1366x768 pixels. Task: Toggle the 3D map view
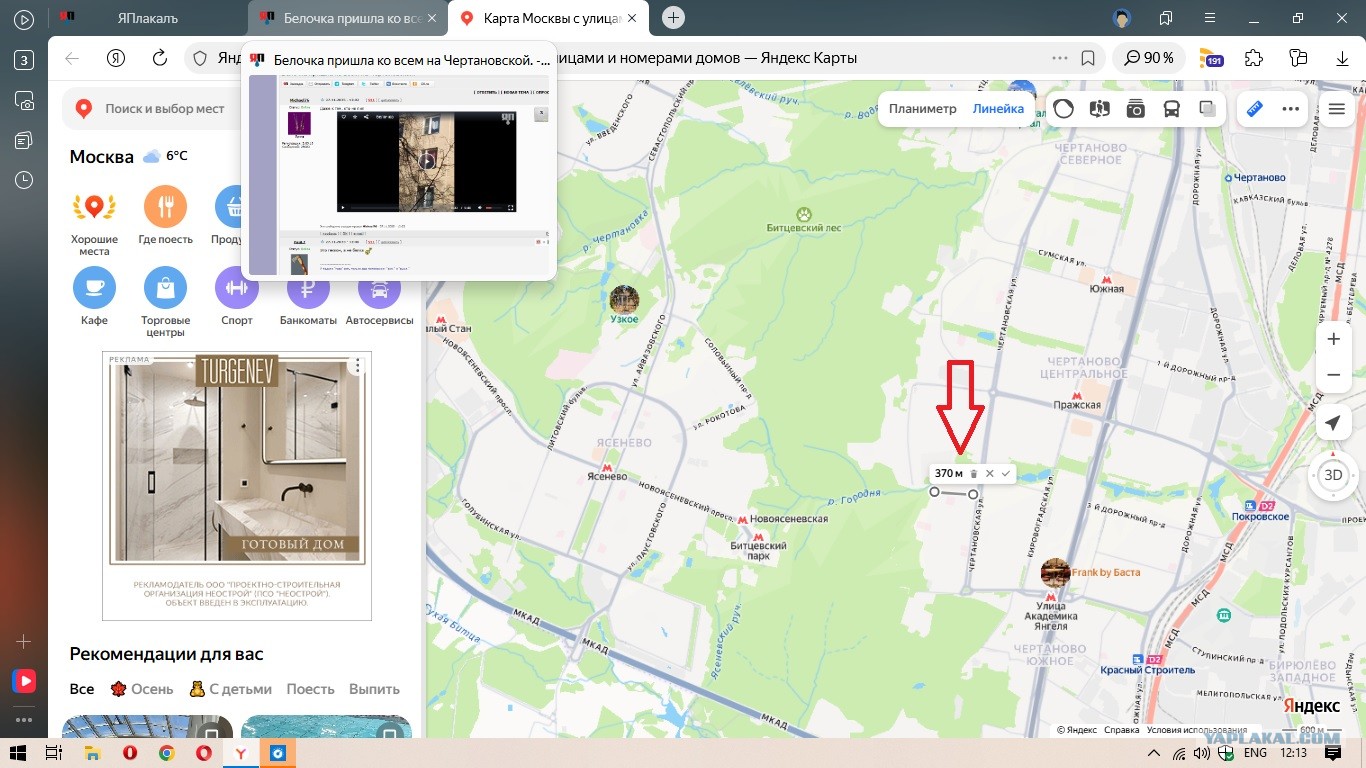[x=1333, y=475]
